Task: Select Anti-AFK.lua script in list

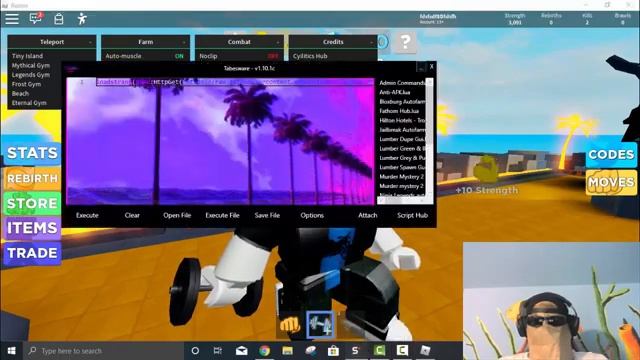Action: point(395,92)
